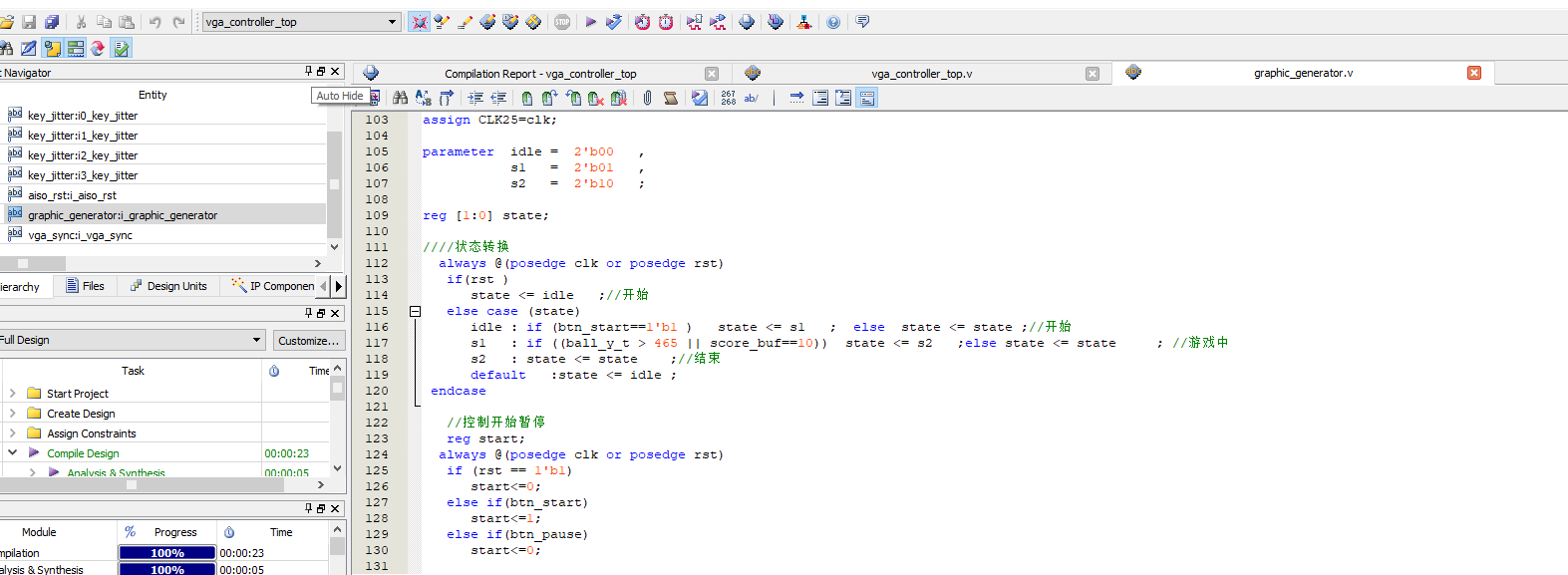Open the Full Design task flow dropdown
This screenshot has width=1568, height=575.
click(133, 340)
